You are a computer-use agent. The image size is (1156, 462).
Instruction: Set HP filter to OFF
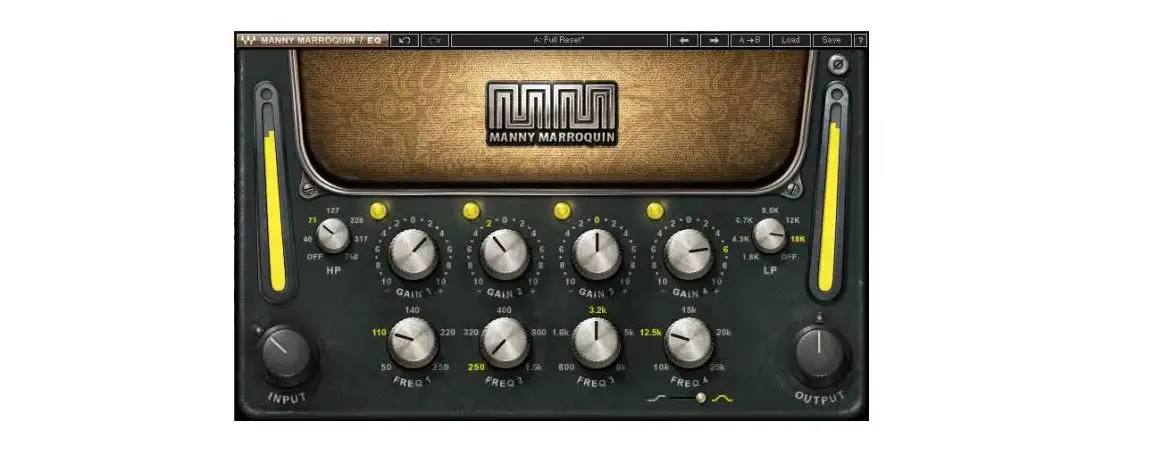point(315,257)
